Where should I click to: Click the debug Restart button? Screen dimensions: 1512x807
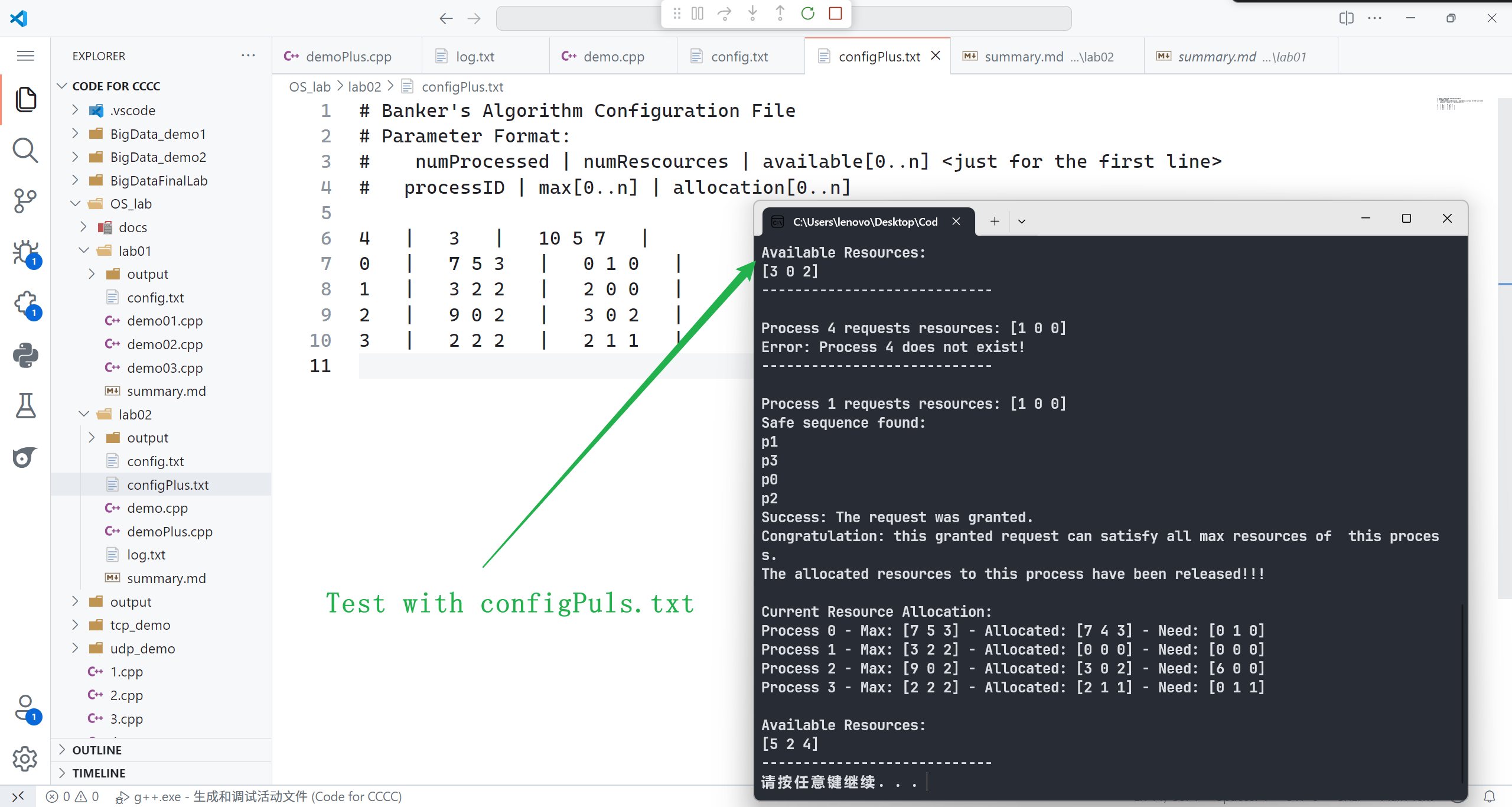(807, 14)
